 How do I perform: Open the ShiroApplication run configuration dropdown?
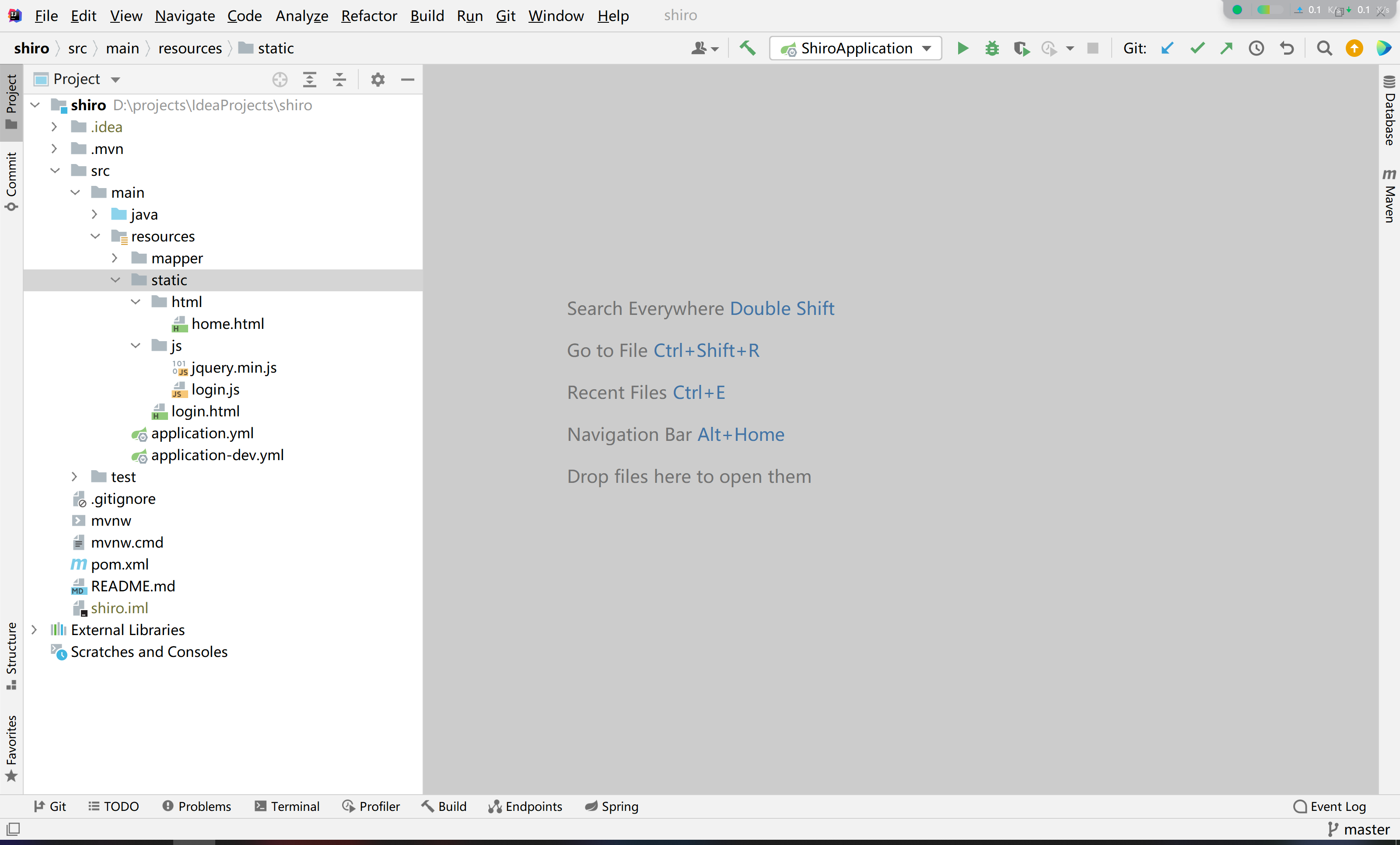pos(856,48)
